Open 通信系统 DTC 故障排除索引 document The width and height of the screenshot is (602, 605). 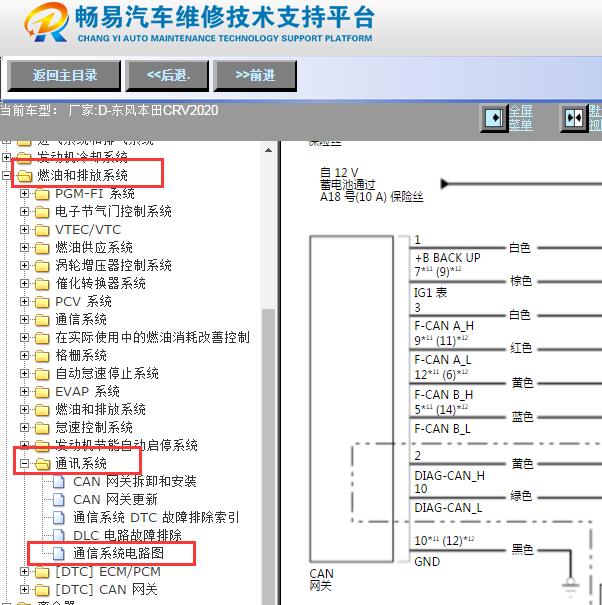coord(156,517)
